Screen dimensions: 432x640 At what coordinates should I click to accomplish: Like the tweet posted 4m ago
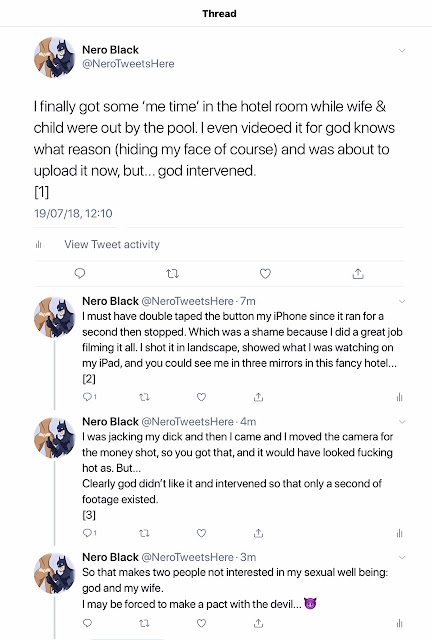201,533
